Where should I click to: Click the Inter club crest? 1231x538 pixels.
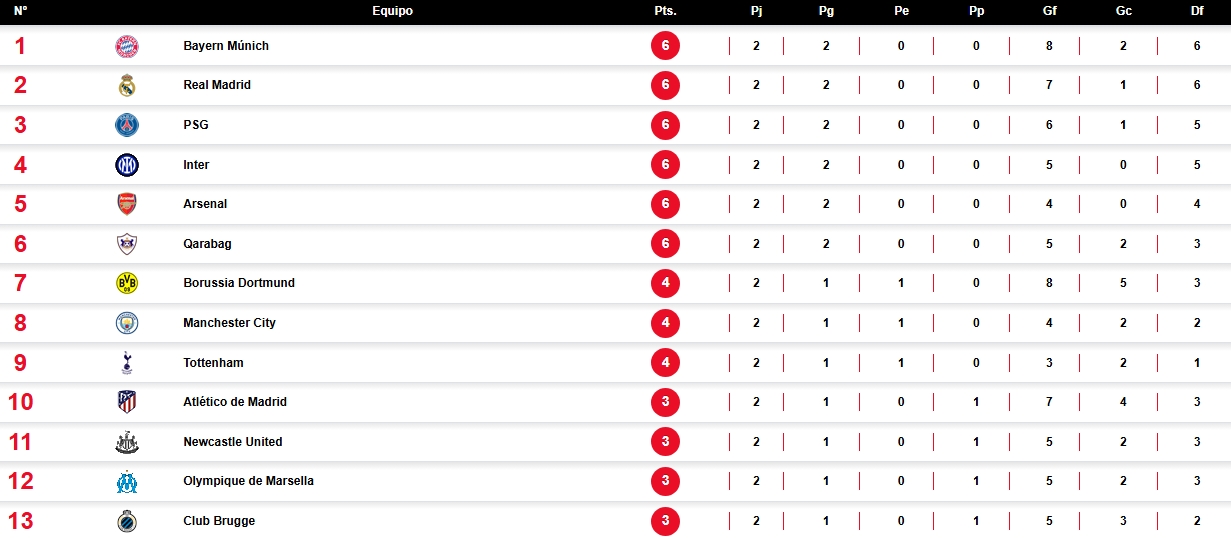(x=127, y=165)
